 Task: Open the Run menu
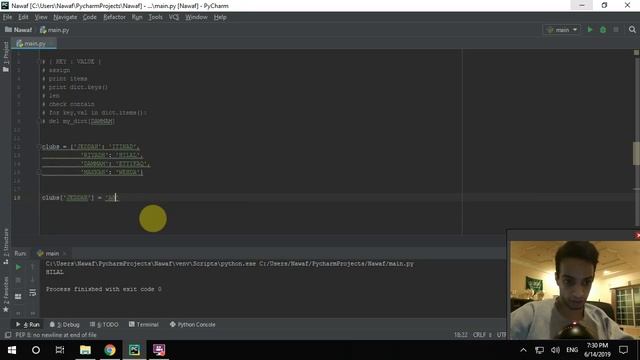137,17
